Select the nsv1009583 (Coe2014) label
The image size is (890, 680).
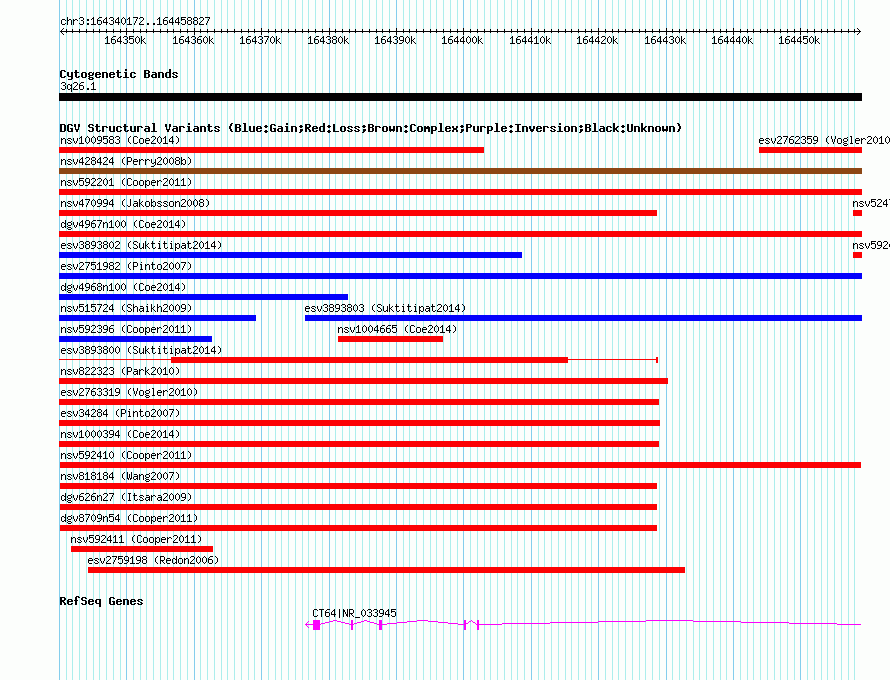[x=120, y=140]
